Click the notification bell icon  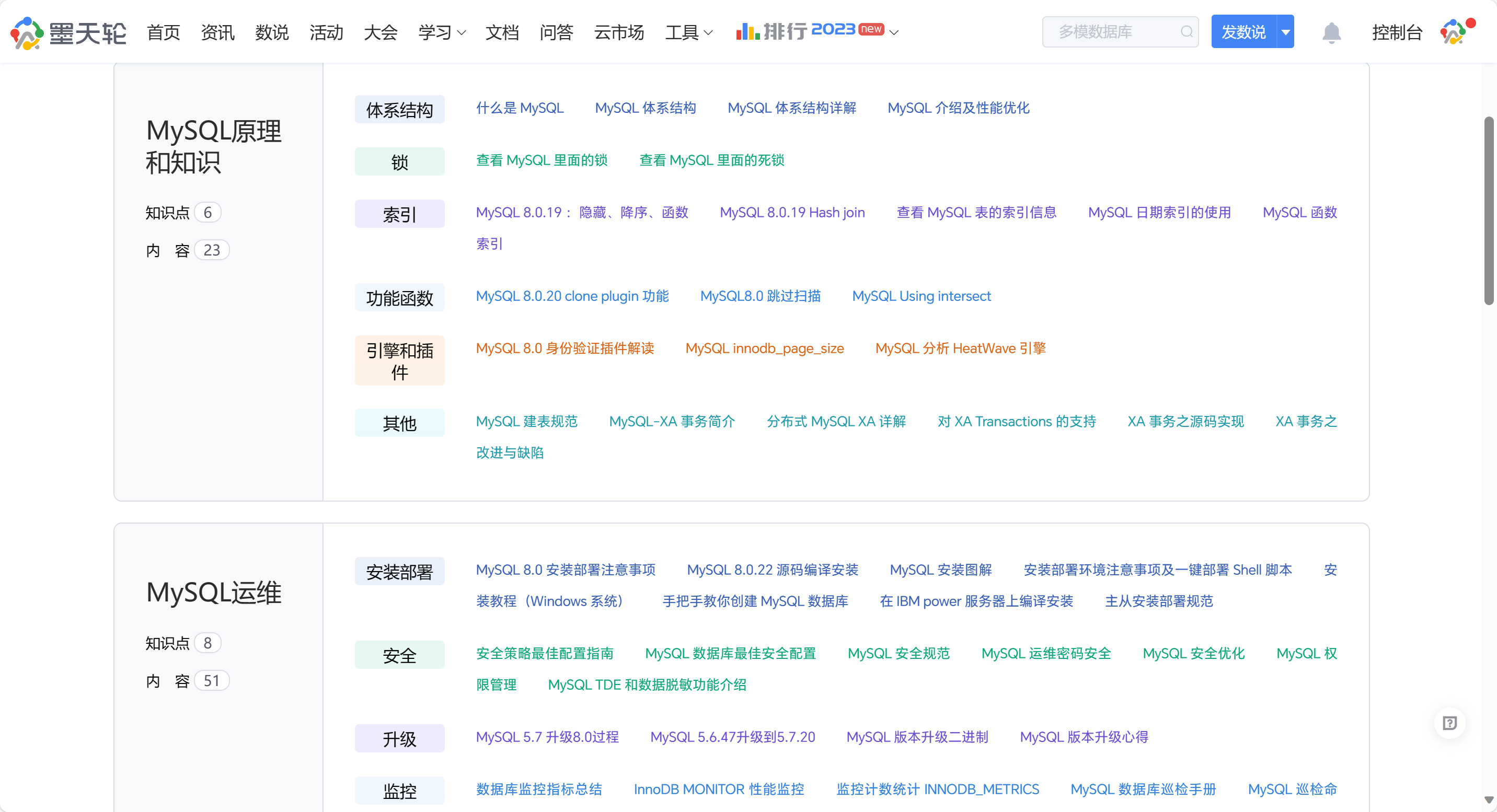pyautogui.click(x=1331, y=32)
